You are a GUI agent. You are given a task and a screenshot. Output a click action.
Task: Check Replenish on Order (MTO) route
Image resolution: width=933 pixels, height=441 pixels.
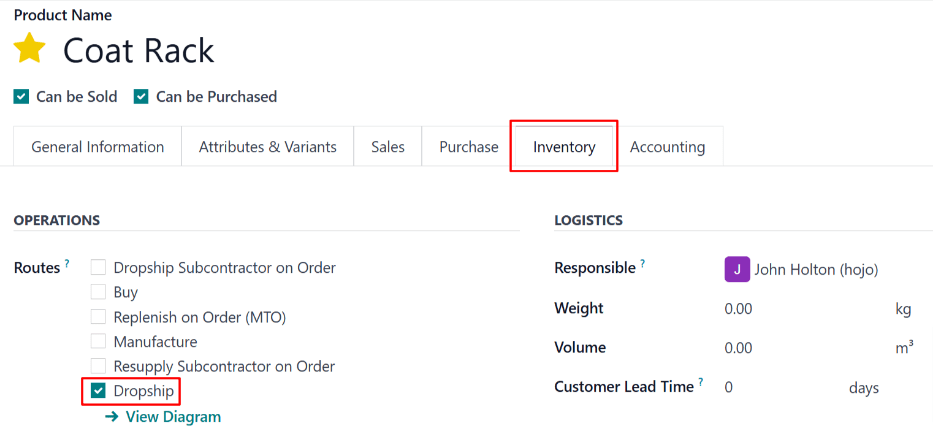coord(98,317)
